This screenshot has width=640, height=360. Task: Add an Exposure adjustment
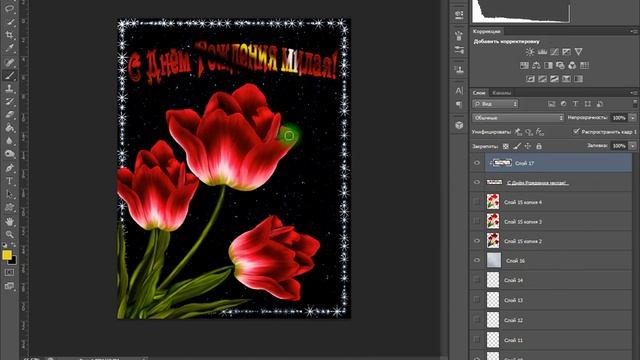(x=566, y=52)
